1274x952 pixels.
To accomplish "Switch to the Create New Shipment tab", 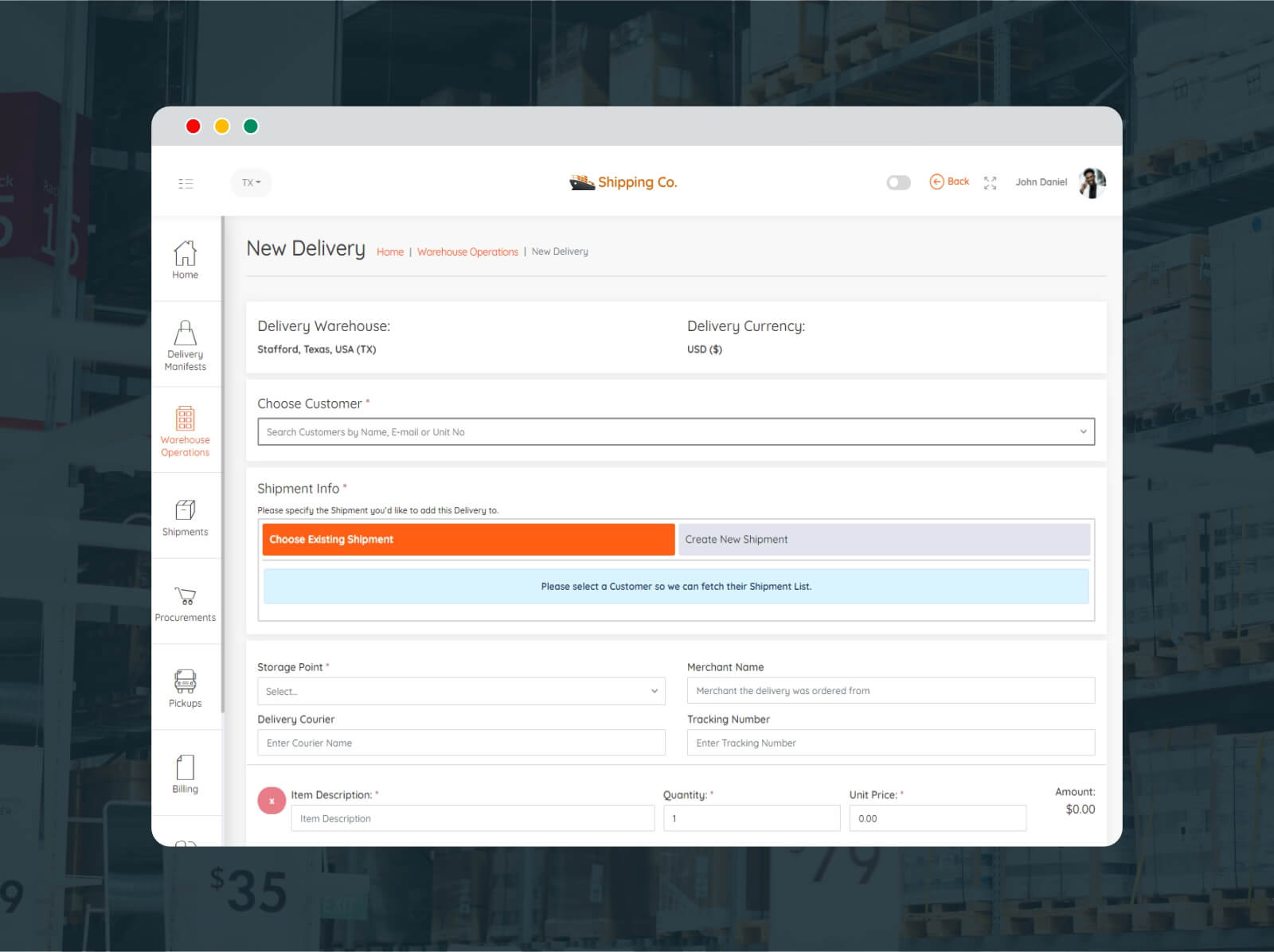I will tap(884, 539).
